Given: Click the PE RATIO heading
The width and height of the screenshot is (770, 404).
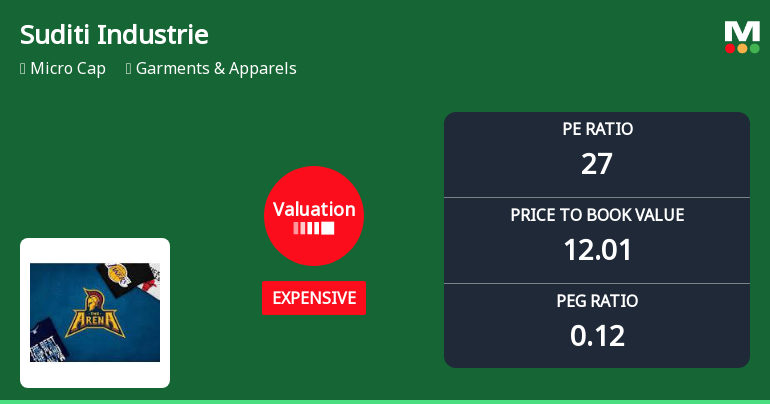Looking at the screenshot, I should pyautogui.click(x=597, y=129).
